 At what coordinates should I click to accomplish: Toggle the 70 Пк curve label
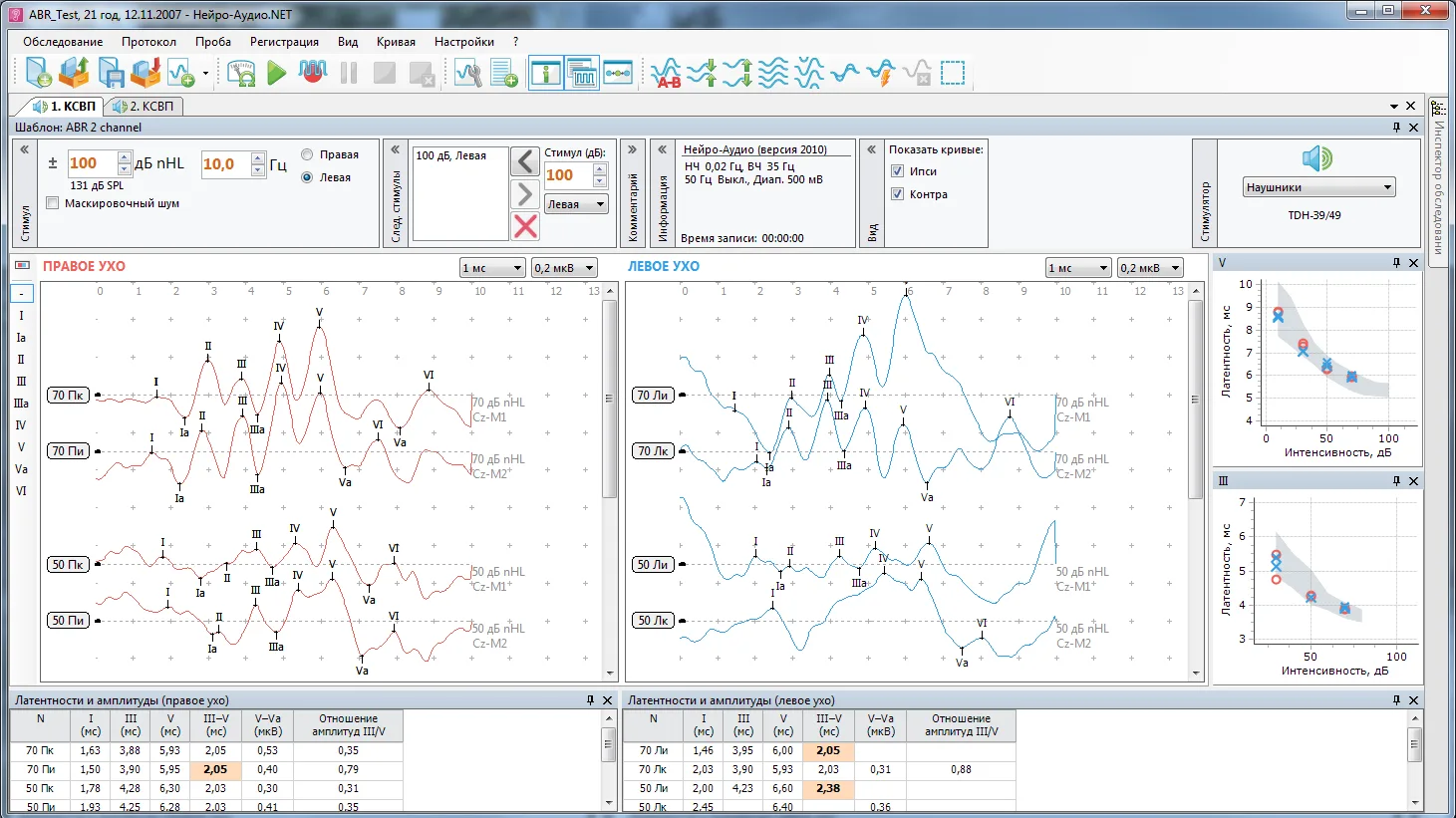tap(68, 396)
